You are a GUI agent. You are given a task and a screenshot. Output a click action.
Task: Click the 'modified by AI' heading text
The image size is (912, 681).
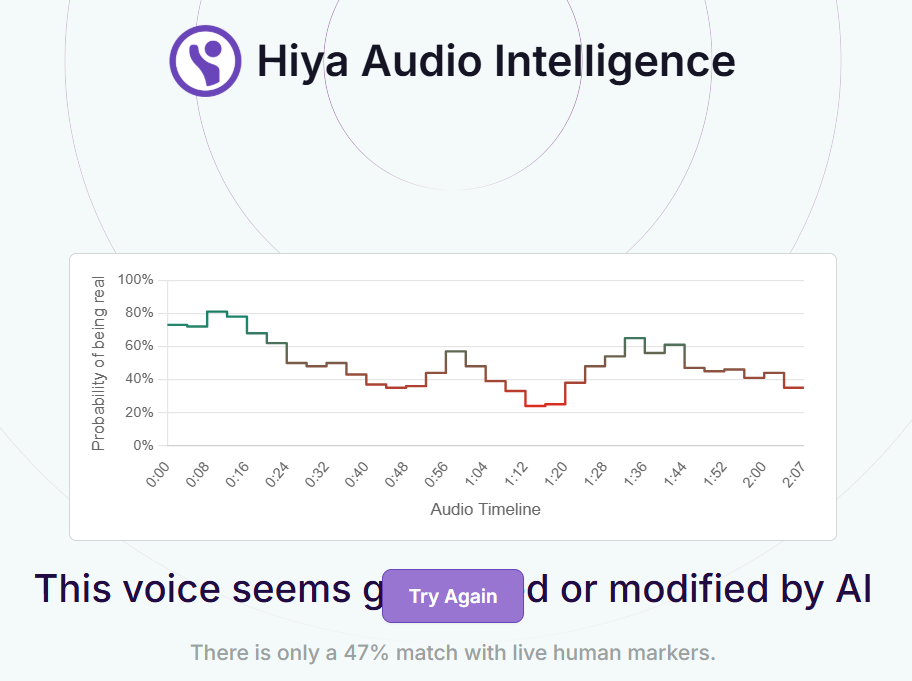[740, 589]
